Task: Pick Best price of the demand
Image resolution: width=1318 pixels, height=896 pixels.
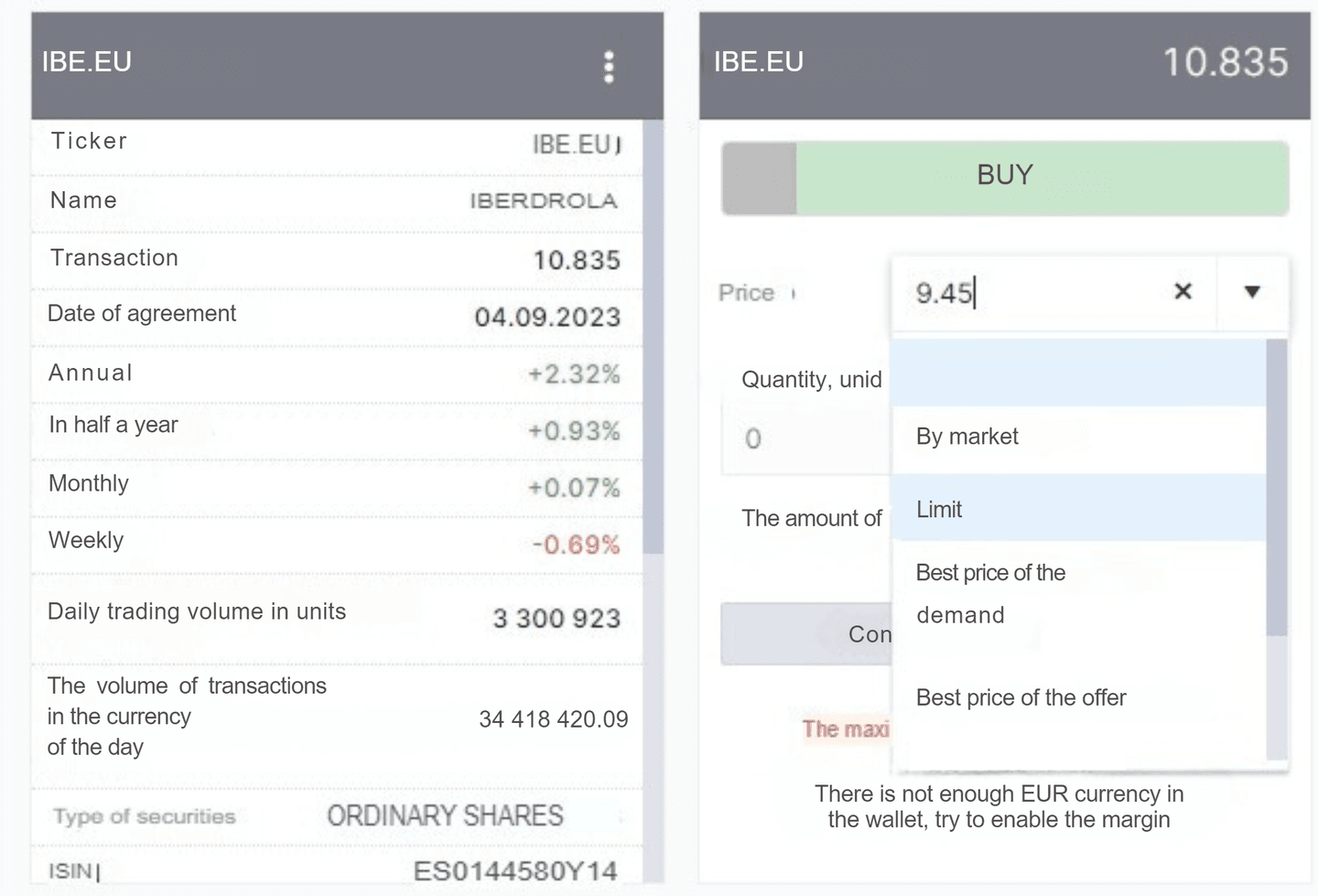Action: click(x=990, y=593)
